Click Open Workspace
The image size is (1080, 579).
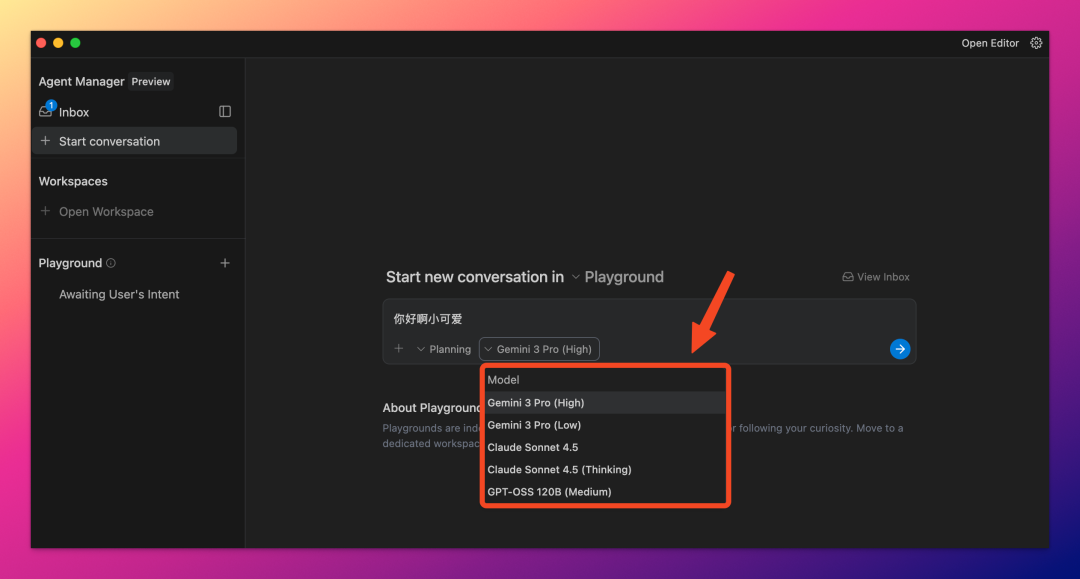(x=106, y=211)
